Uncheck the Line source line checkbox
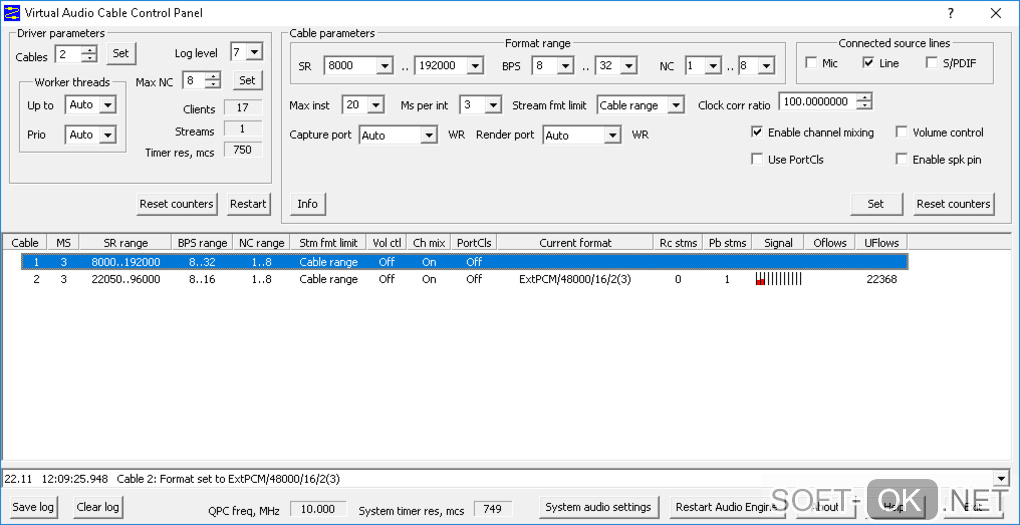Viewport: 1020px width, 525px height. pyautogui.click(x=868, y=63)
